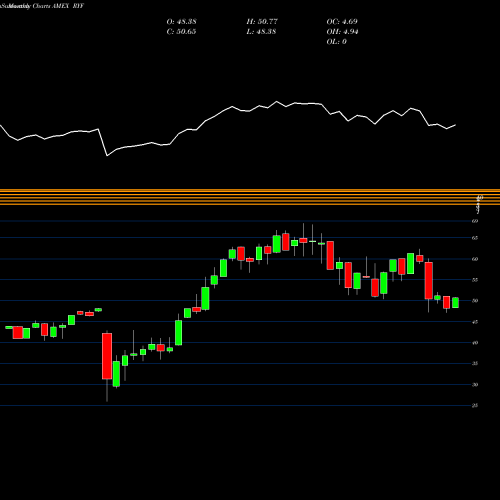Click the 50 price axis label

tap(475, 301)
